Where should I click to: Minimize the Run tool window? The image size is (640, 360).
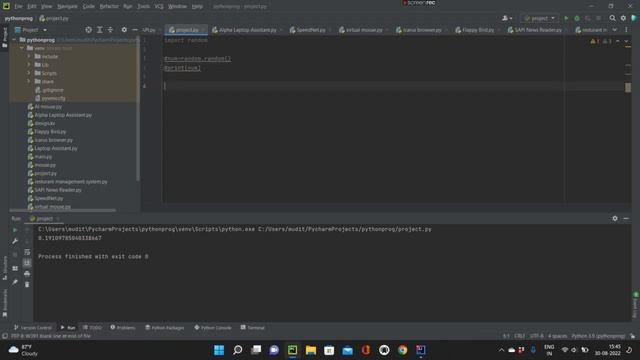626,218
